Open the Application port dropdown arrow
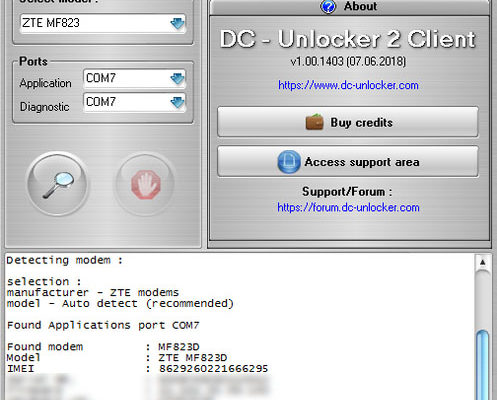The width and height of the screenshot is (497, 400). pos(177,79)
